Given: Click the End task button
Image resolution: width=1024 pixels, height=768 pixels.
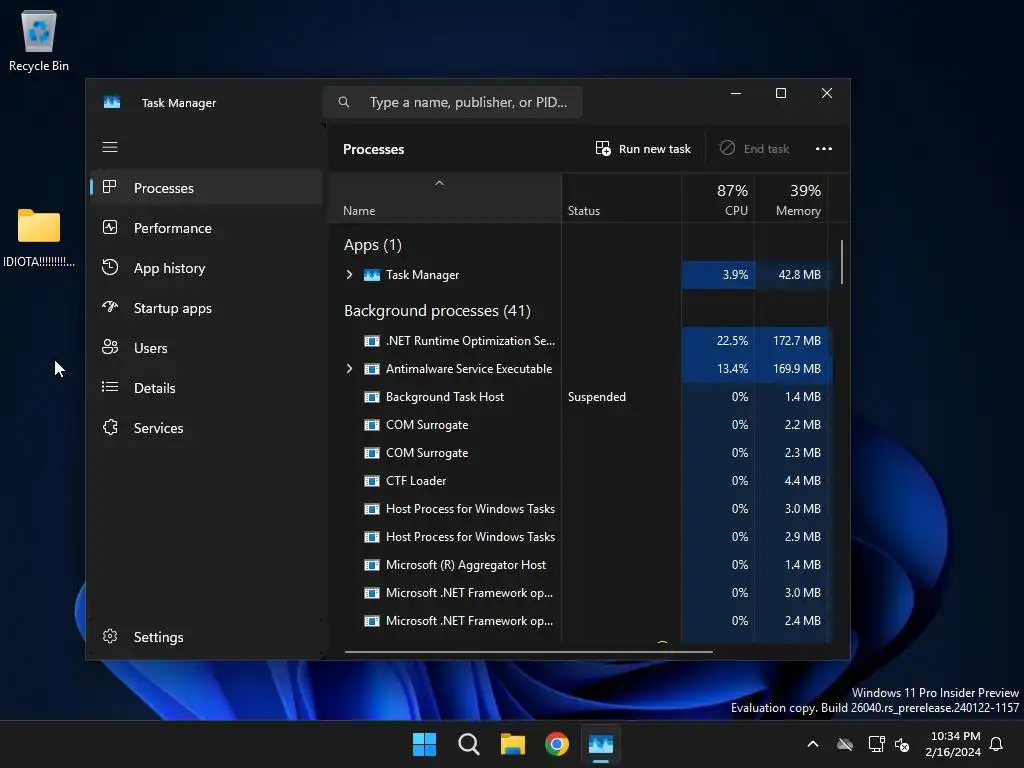Looking at the screenshot, I should (755, 149).
